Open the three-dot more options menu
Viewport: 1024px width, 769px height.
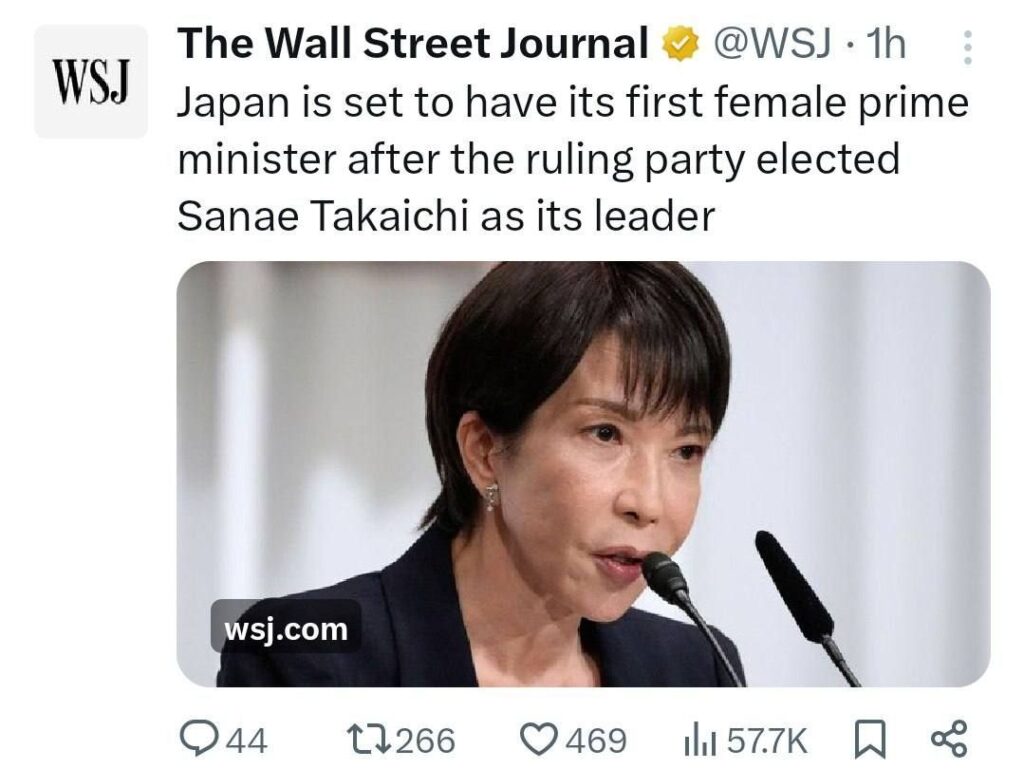tap(966, 46)
